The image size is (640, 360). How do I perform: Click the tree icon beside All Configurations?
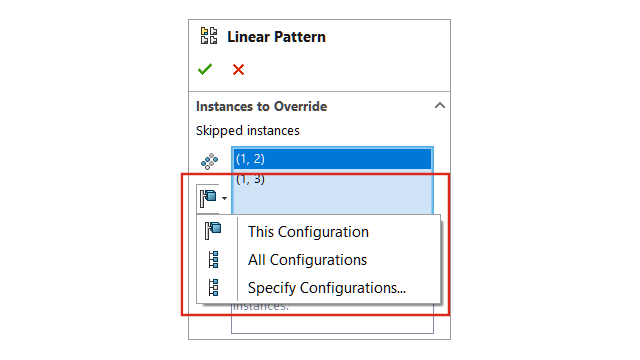(x=213, y=260)
